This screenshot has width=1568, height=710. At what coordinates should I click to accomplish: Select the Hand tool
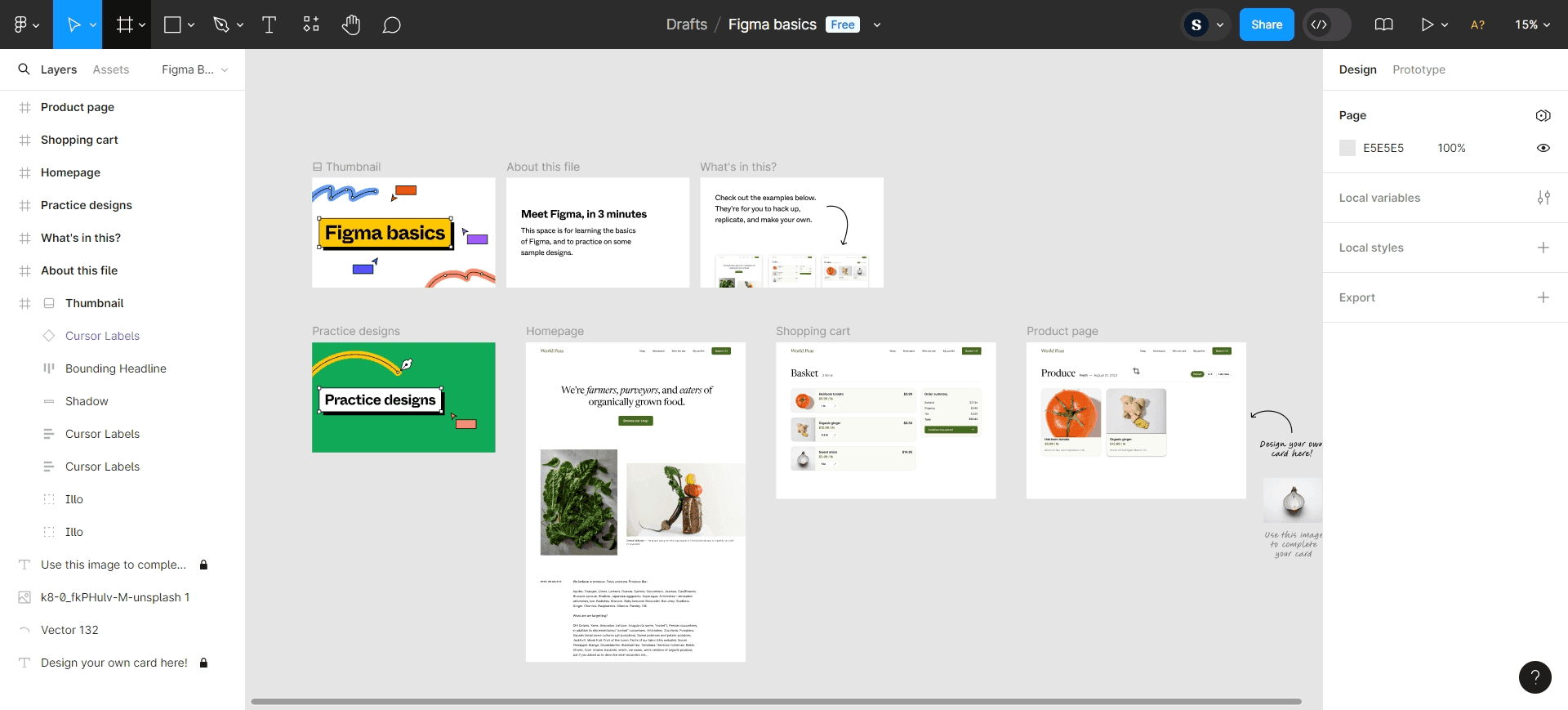[x=351, y=25]
